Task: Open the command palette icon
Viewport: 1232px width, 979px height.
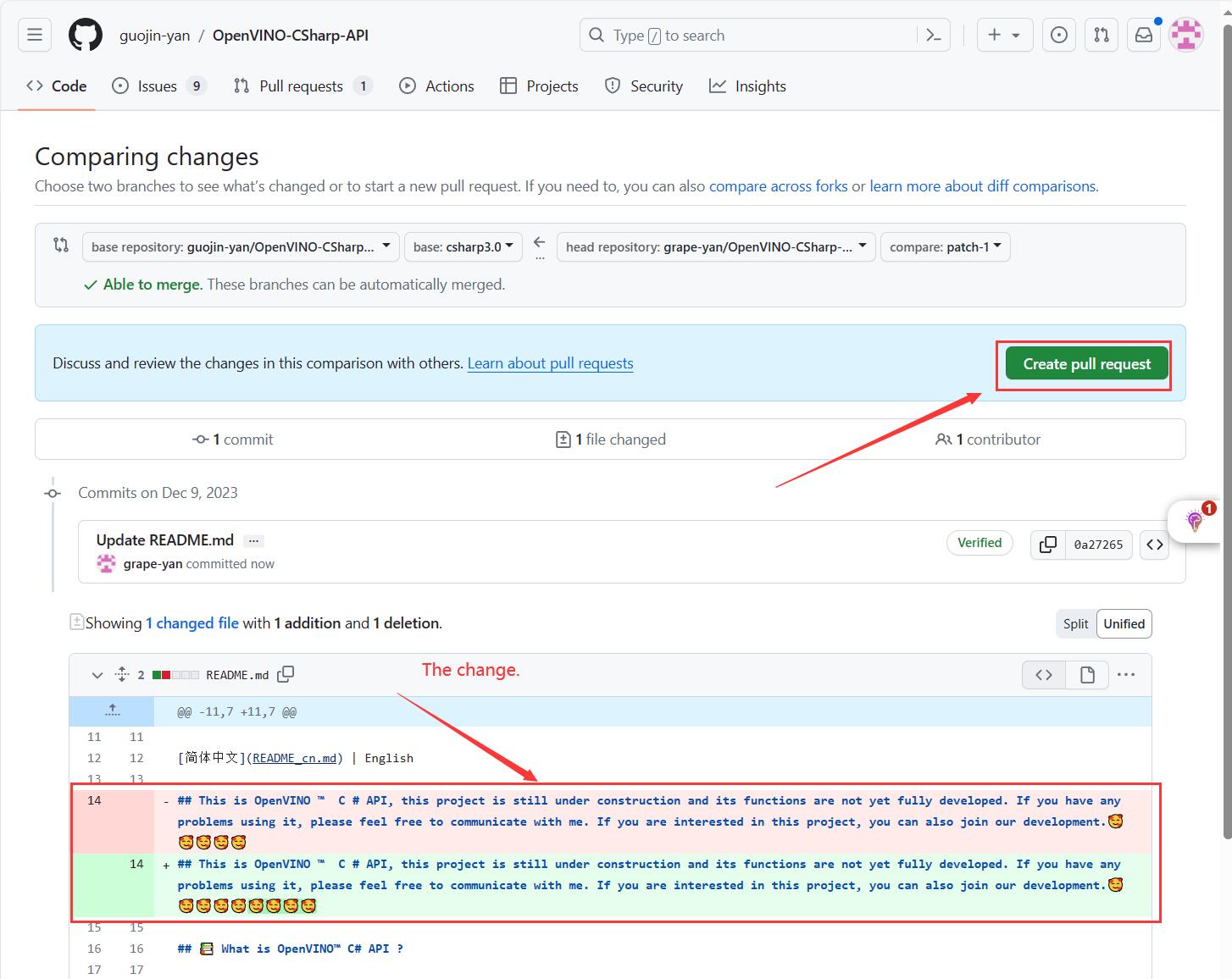Action: (934, 35)
